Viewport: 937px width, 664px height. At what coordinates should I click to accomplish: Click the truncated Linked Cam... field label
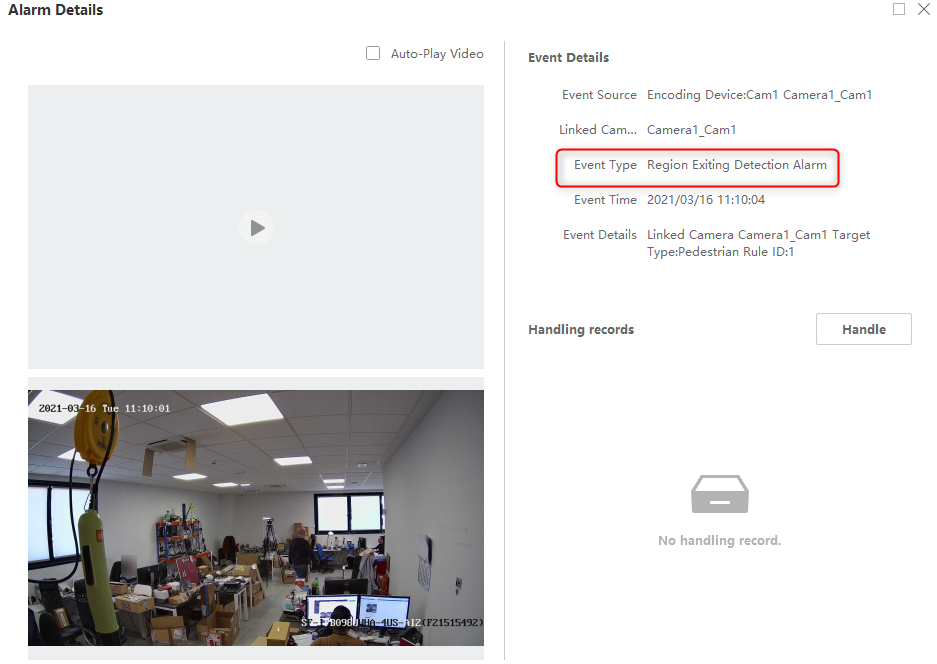pyautogui.click(x=598, y=130)
